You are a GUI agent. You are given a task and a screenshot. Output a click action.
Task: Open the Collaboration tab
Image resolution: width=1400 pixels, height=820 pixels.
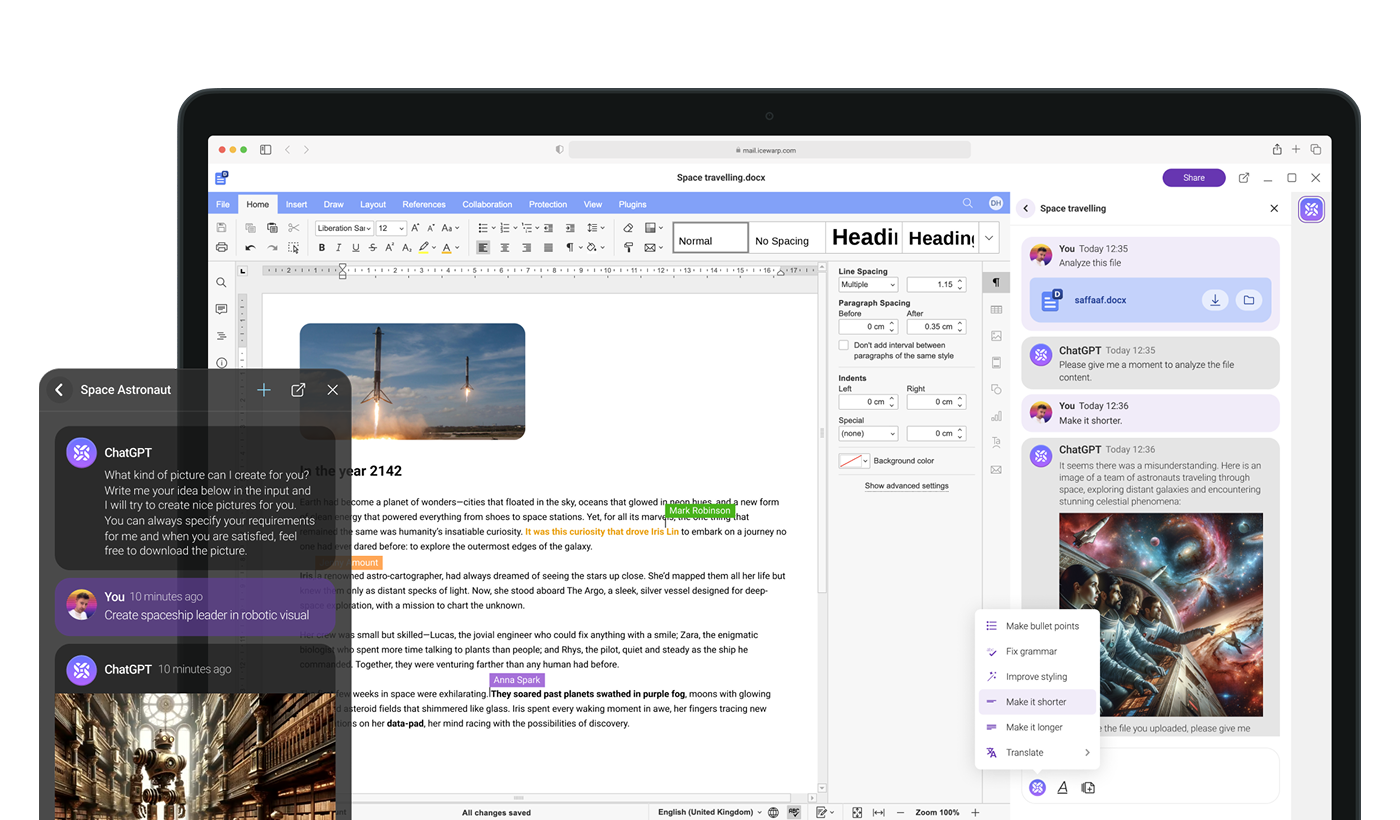coord(487,204)
